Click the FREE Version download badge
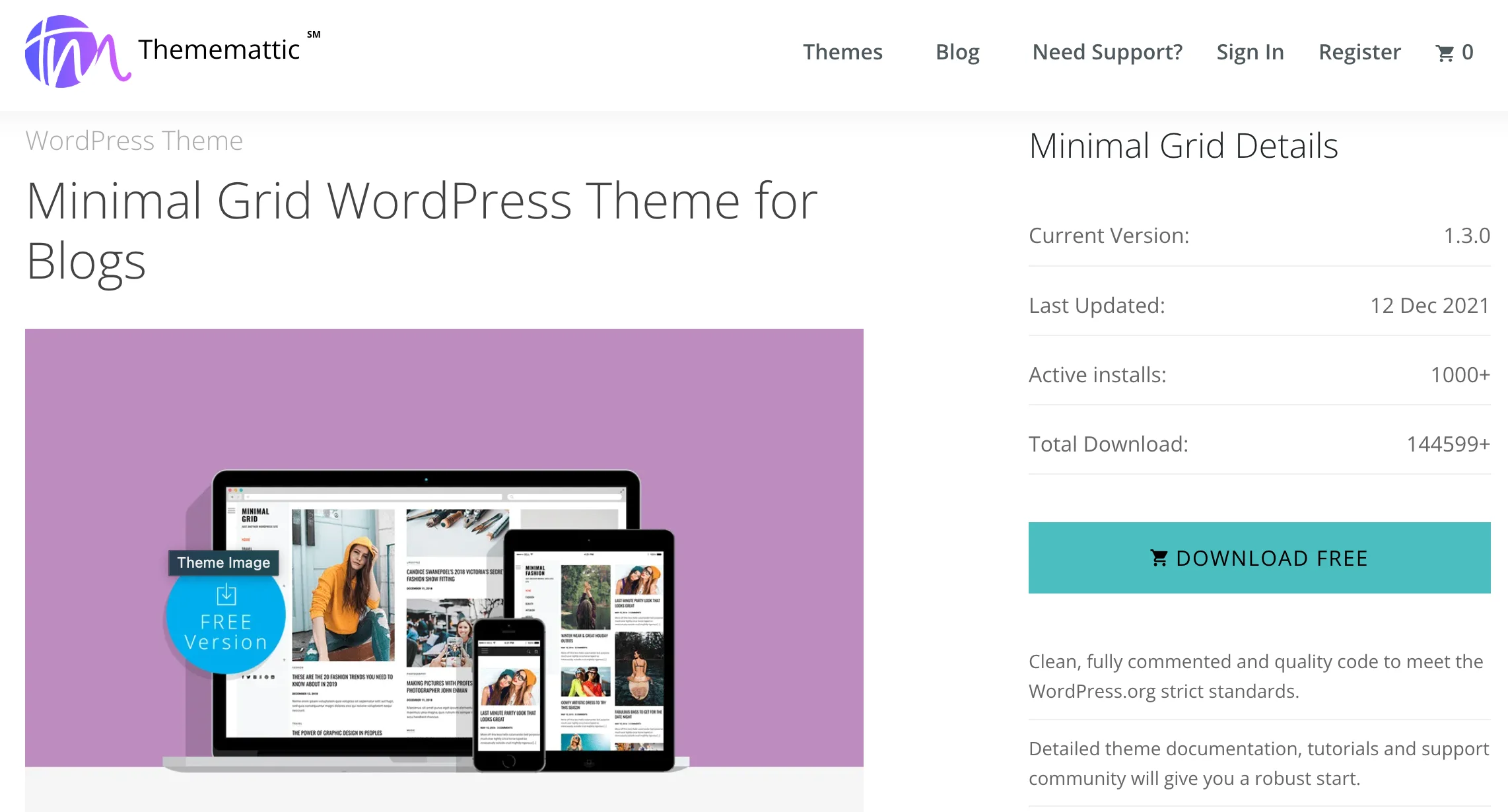This screenshot has height=812, width=1508. [225, 615]
